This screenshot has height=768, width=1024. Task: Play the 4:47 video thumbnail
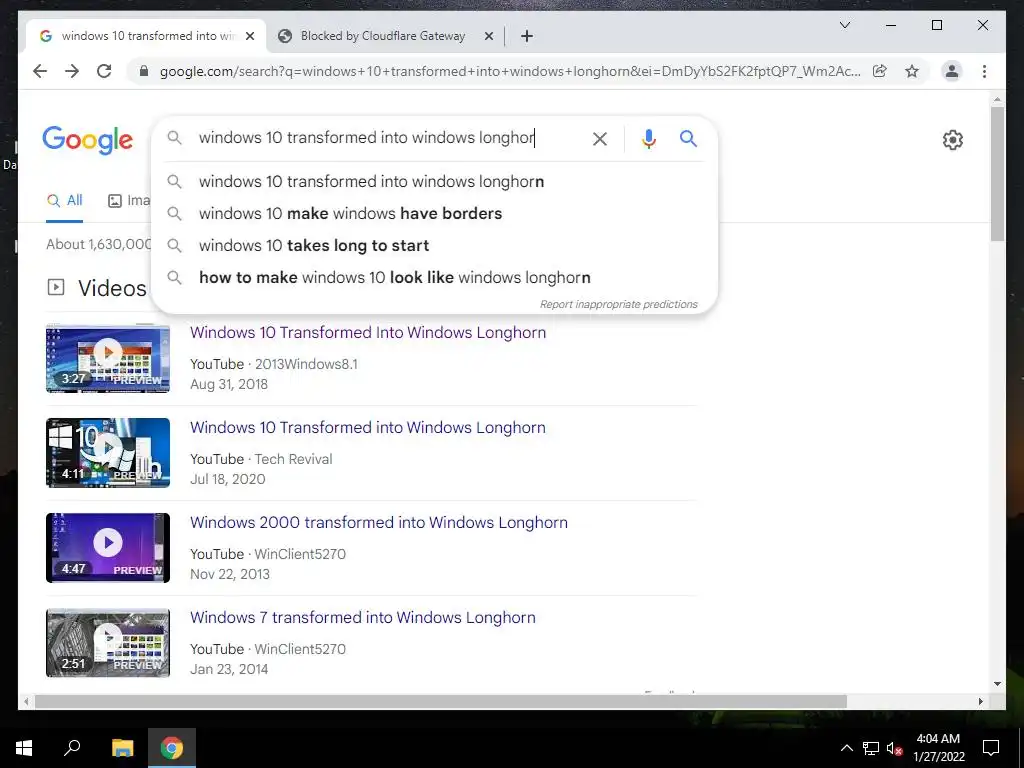(108, 548)
